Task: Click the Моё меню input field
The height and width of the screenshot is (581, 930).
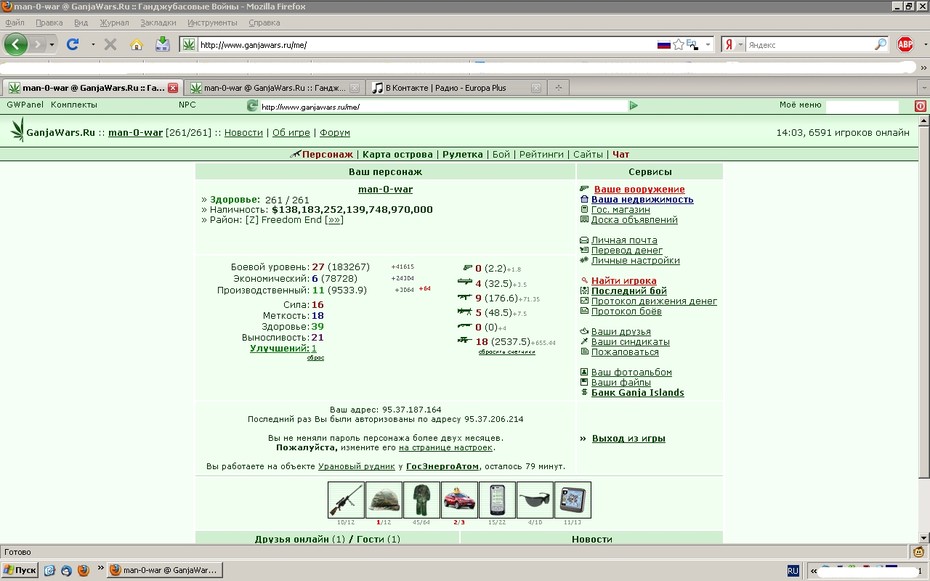Action: (x=862, y=106)
